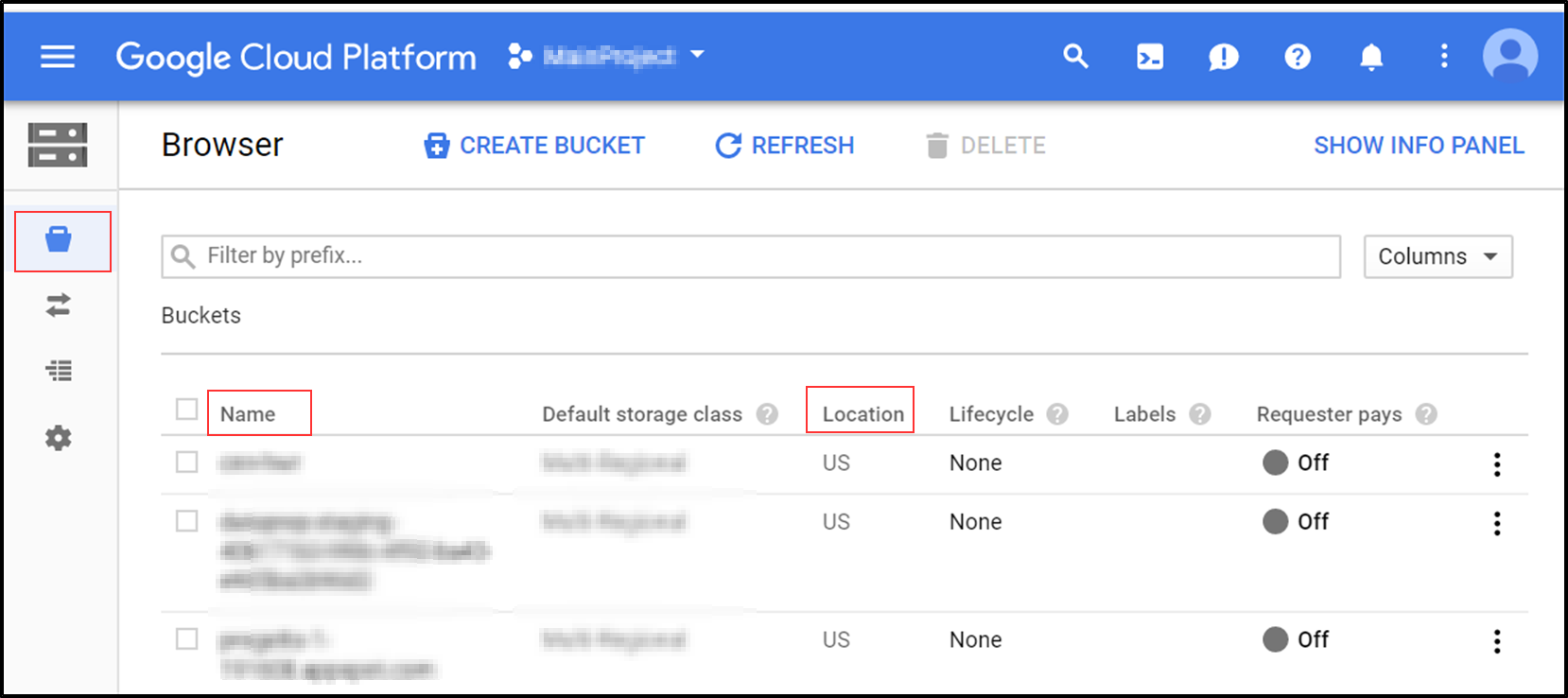
Task: Open the hamburger navigation menu
Action: click(58, 57)
